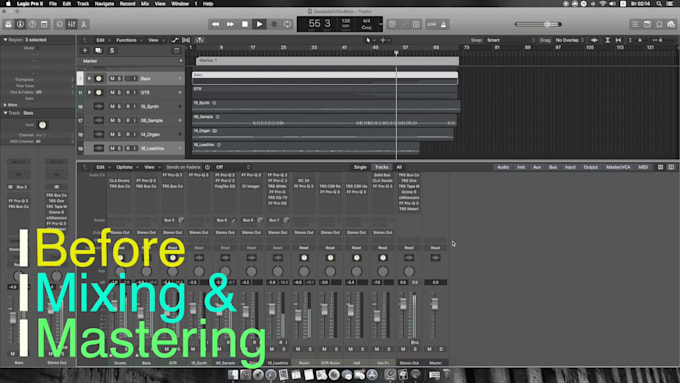680x383 pixels.
Task: Expand the More section in inspector
Action: coord(10,105)
